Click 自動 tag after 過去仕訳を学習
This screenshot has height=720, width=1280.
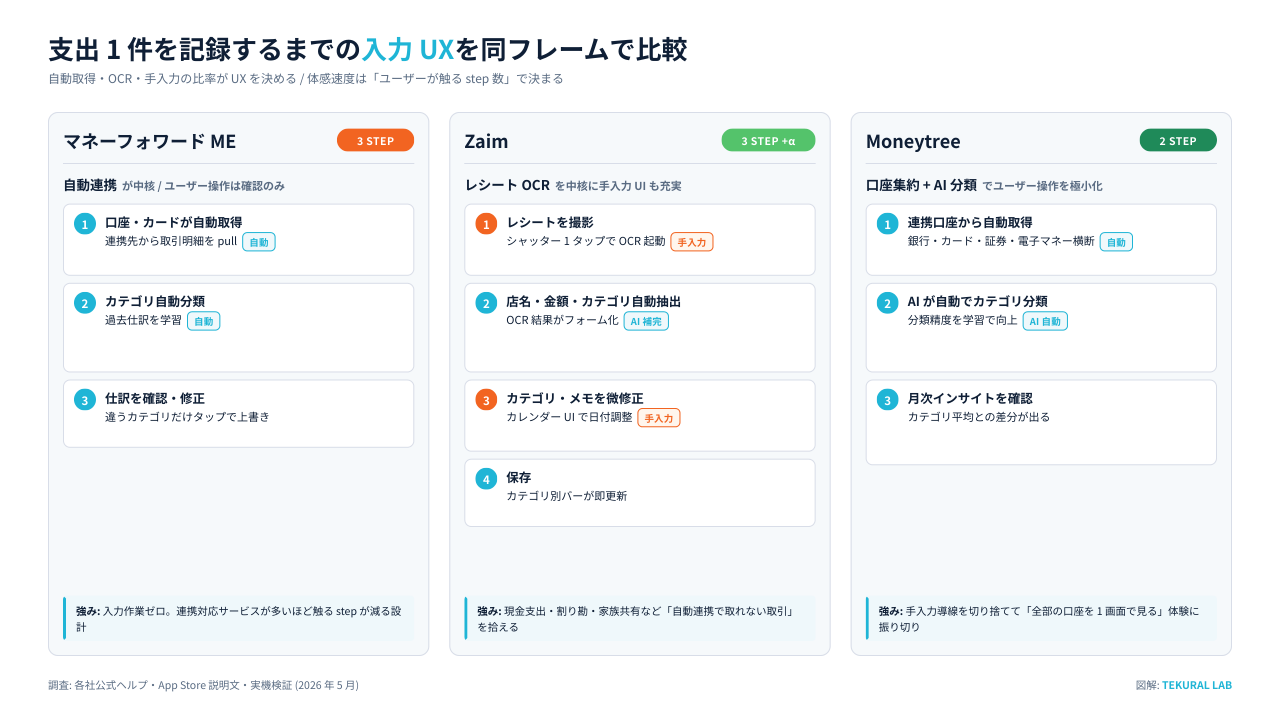click(x=204, y=321)
